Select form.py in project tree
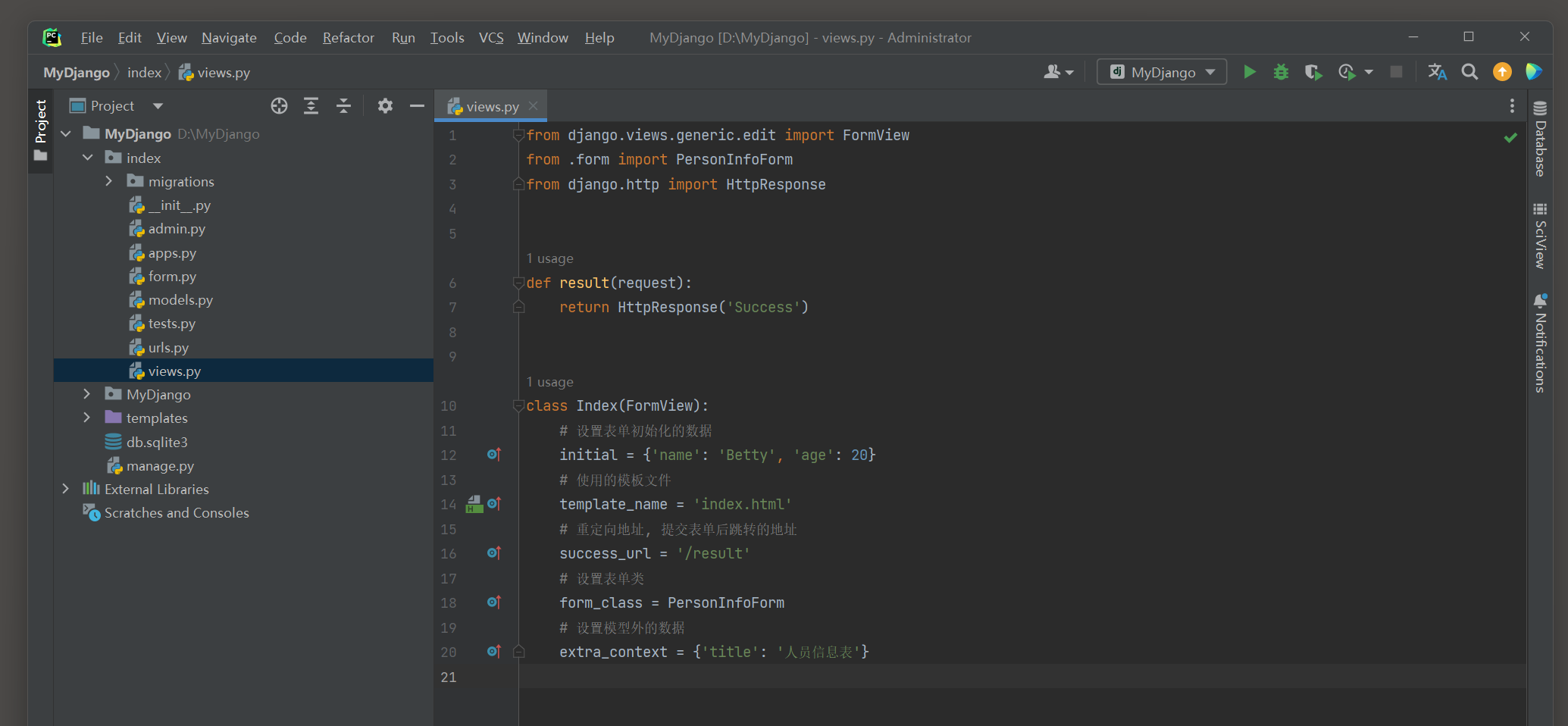 click(172, 277)
